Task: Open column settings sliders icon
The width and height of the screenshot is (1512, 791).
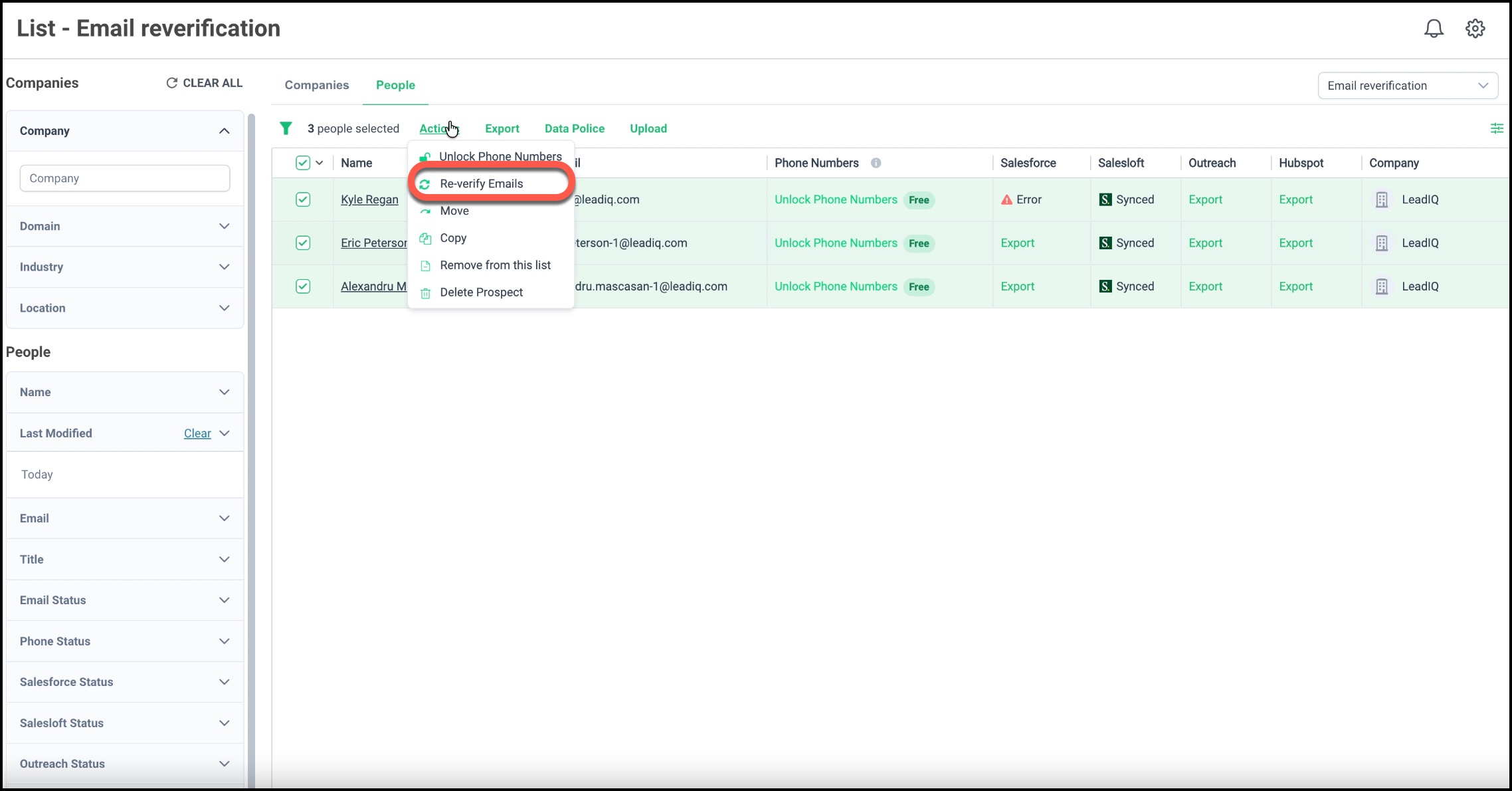Action: click(1496, 128)
